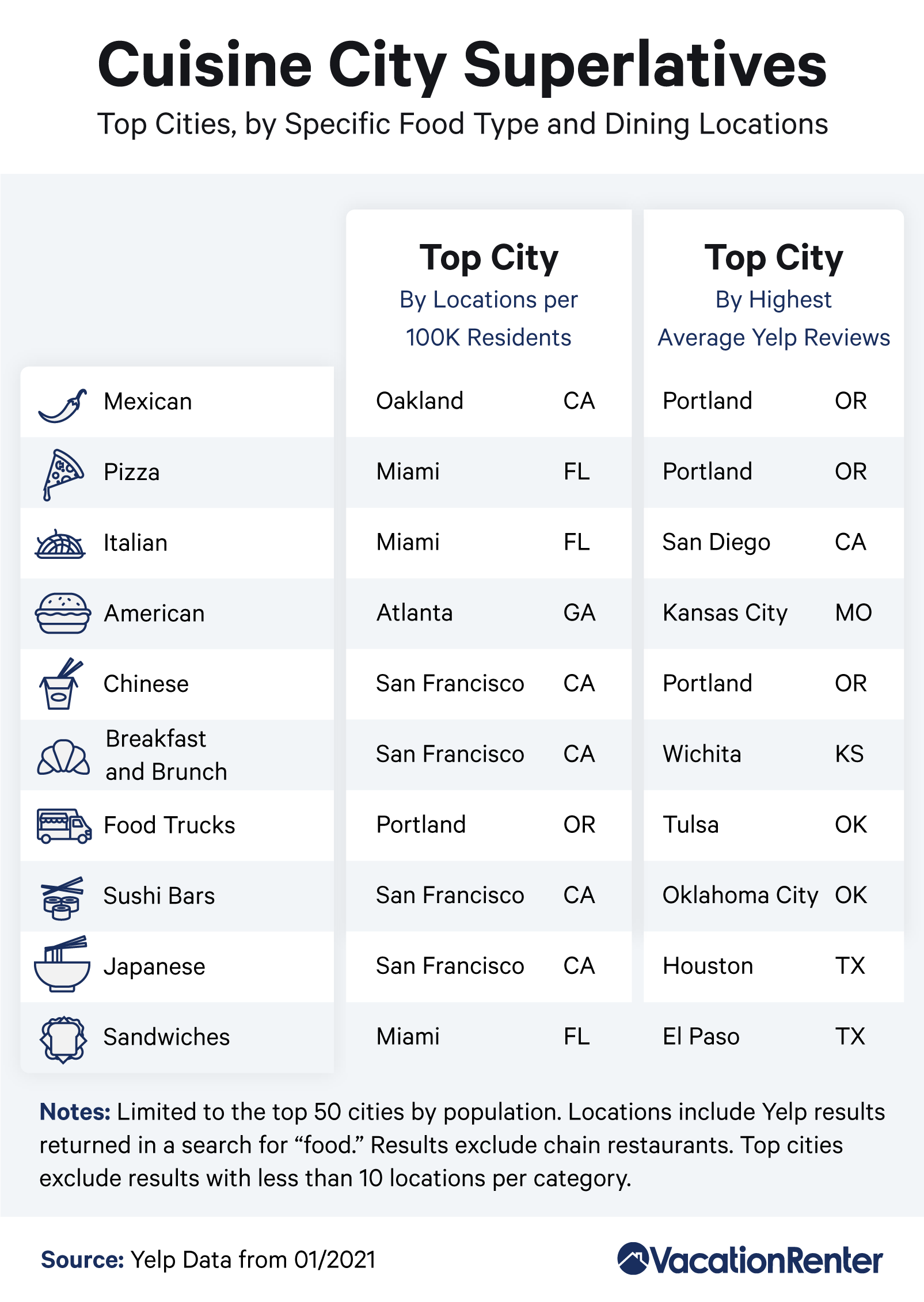Select the food truck icon
Screen dimensions: 924x1302
64,826
